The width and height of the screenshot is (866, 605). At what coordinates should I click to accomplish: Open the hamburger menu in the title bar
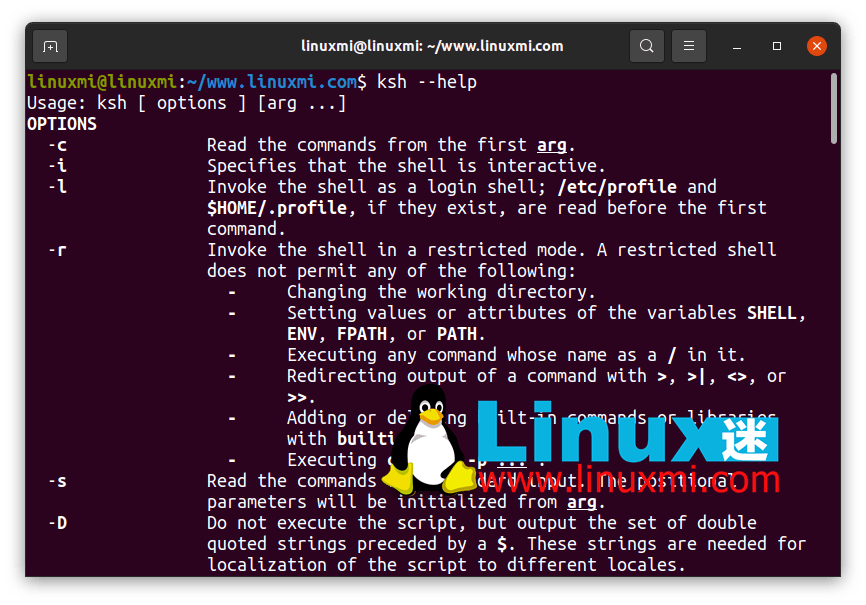(689, 46)
